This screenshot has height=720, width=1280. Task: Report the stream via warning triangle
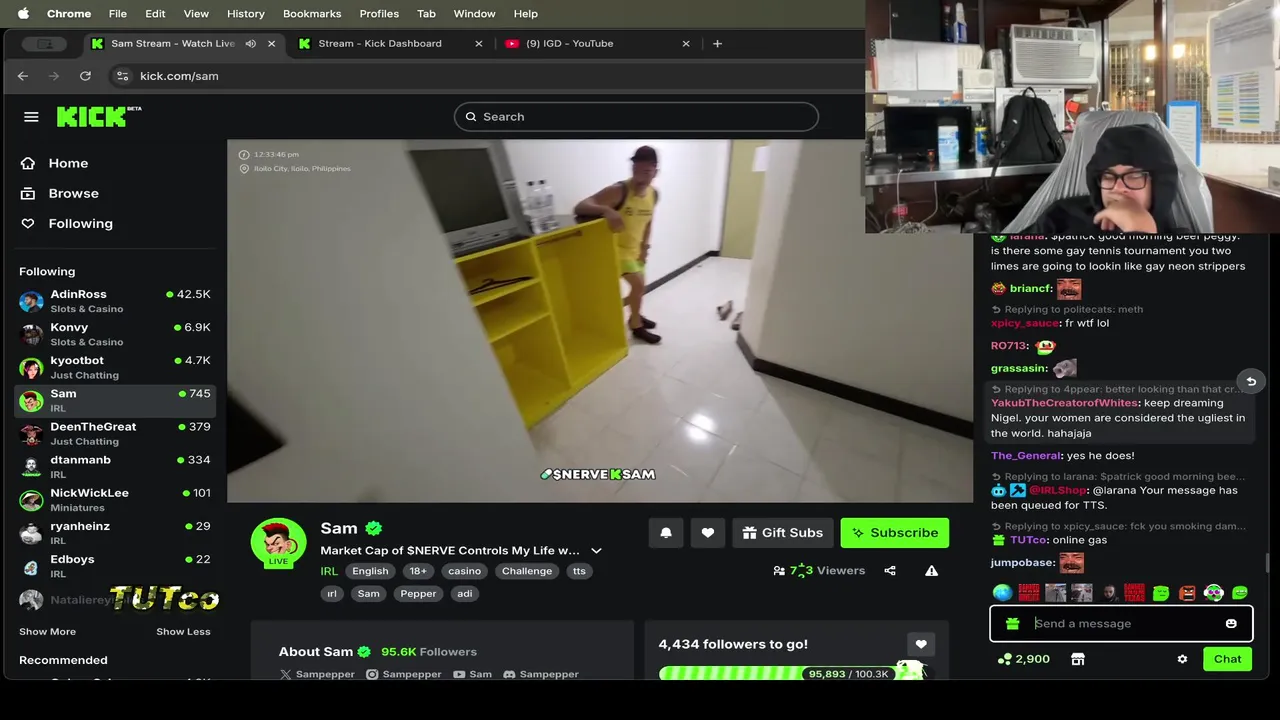tap(931, 571)
